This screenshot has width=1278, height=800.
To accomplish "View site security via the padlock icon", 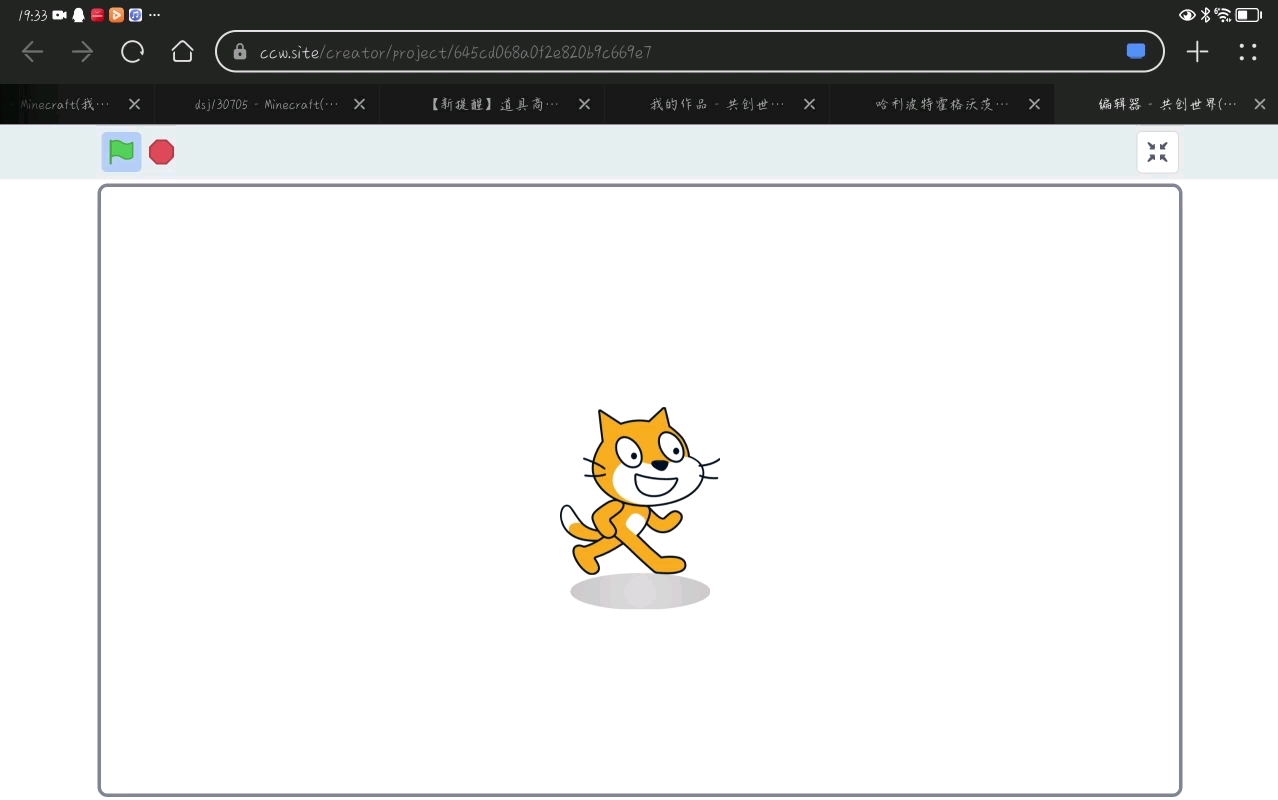I will tap(241, 51).
